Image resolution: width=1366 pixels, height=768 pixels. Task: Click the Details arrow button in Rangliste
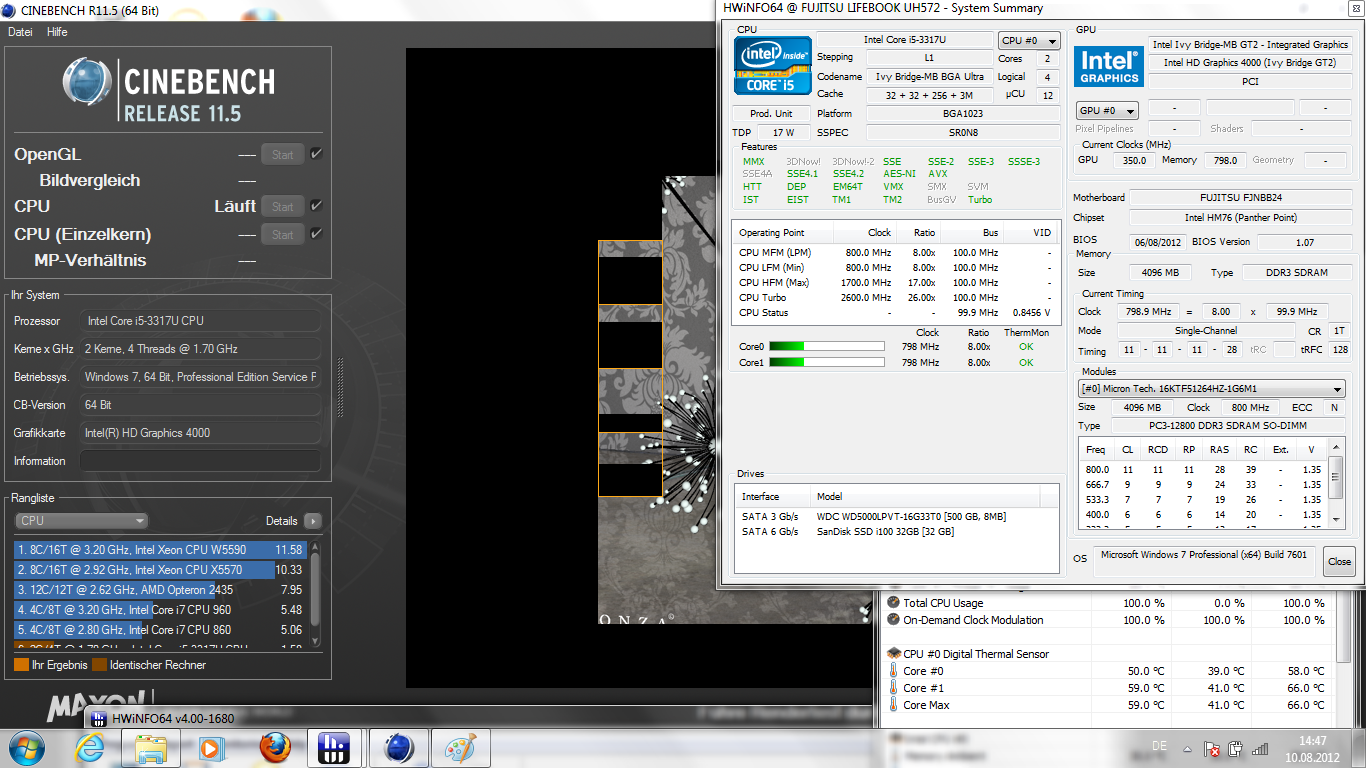313,521
